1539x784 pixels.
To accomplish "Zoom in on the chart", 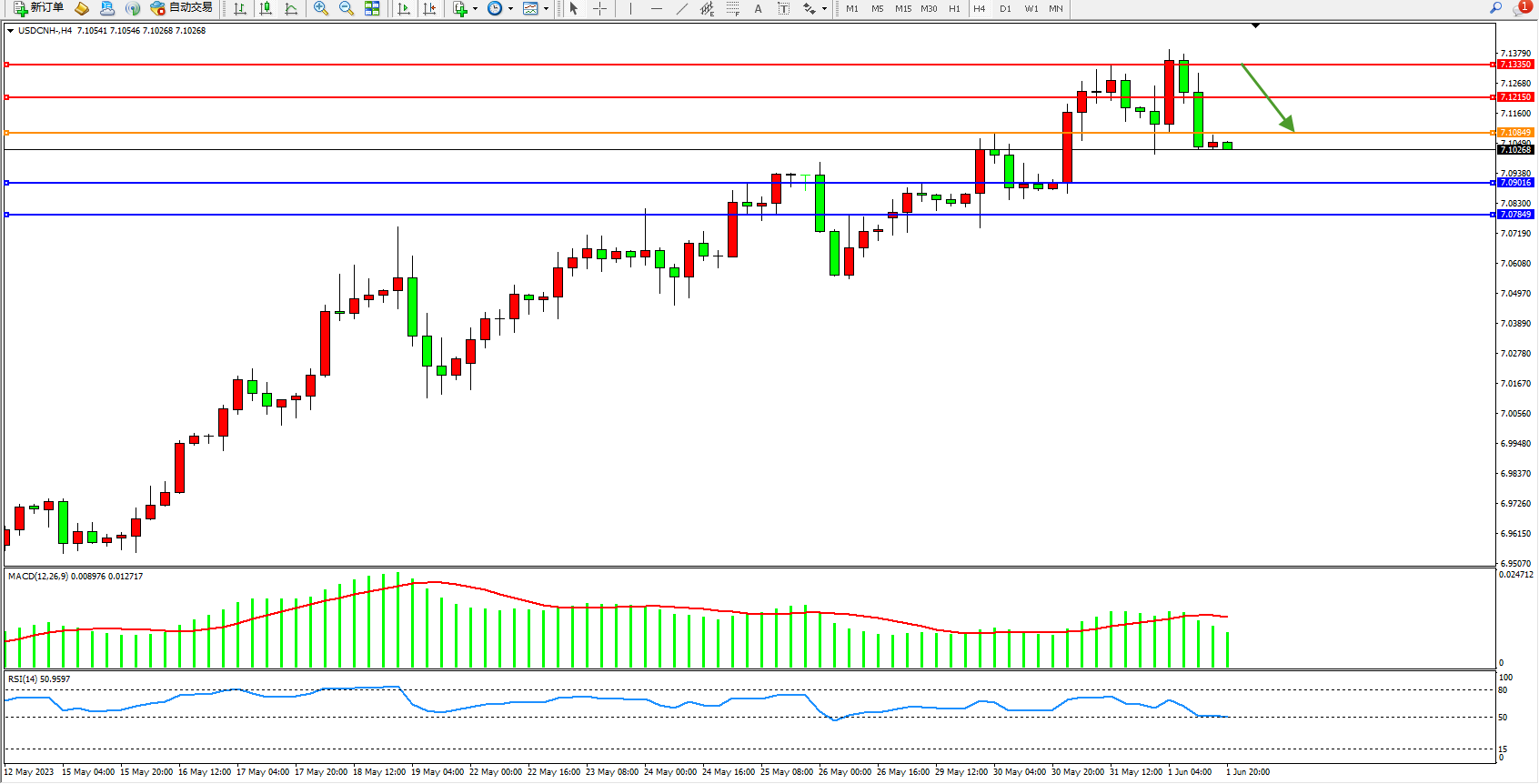I will [x=320, y=8].
